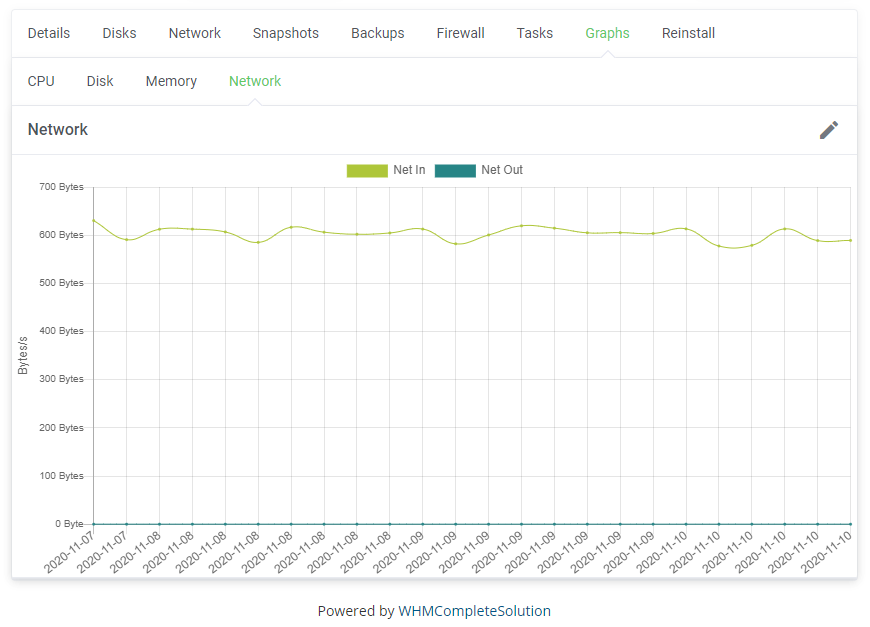
Task: Click the 500 Bytes axis label
Action: pyautogui.click(x=61, y=283)
